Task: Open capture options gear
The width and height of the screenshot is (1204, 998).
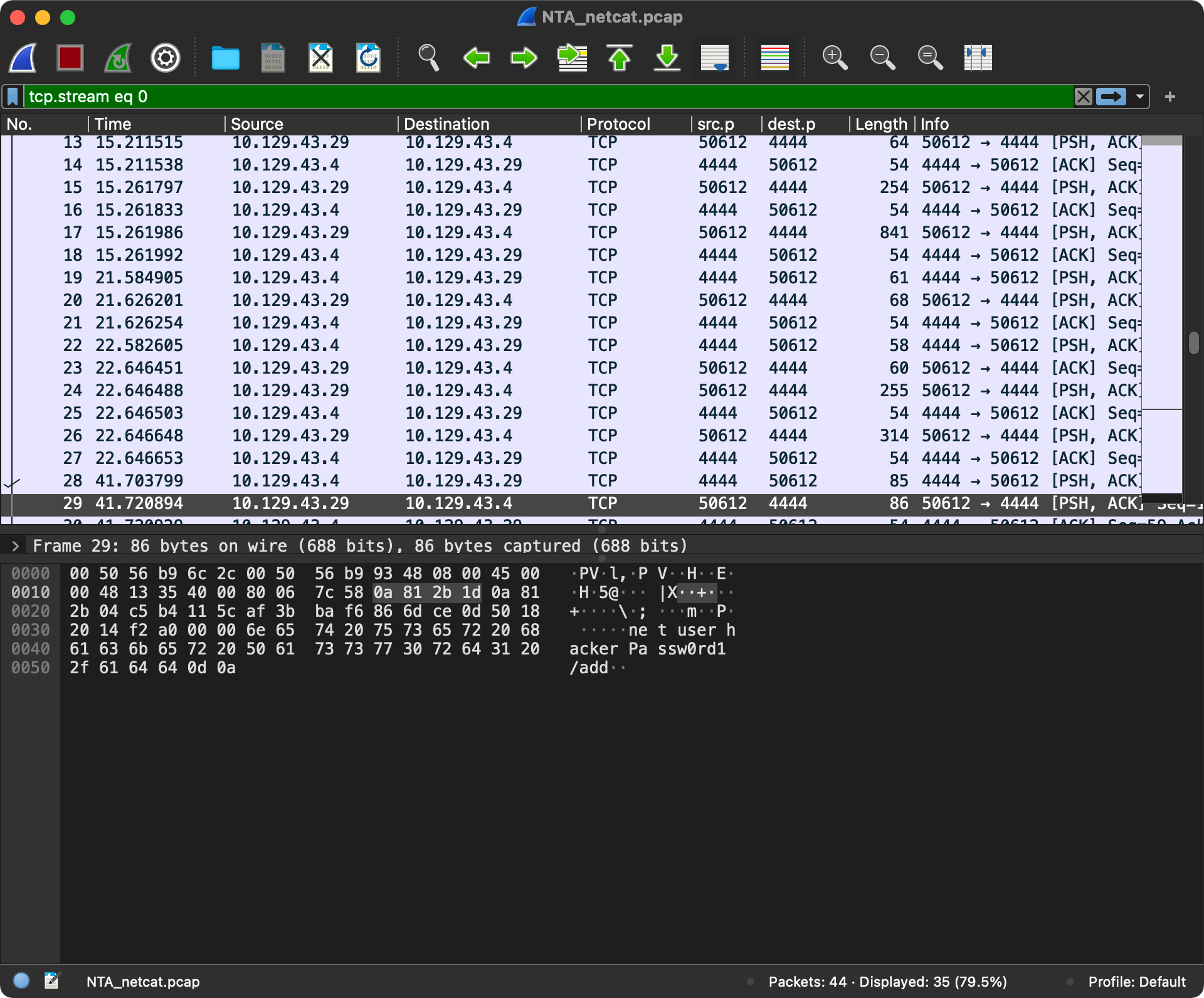Action: tap(166, 58)
